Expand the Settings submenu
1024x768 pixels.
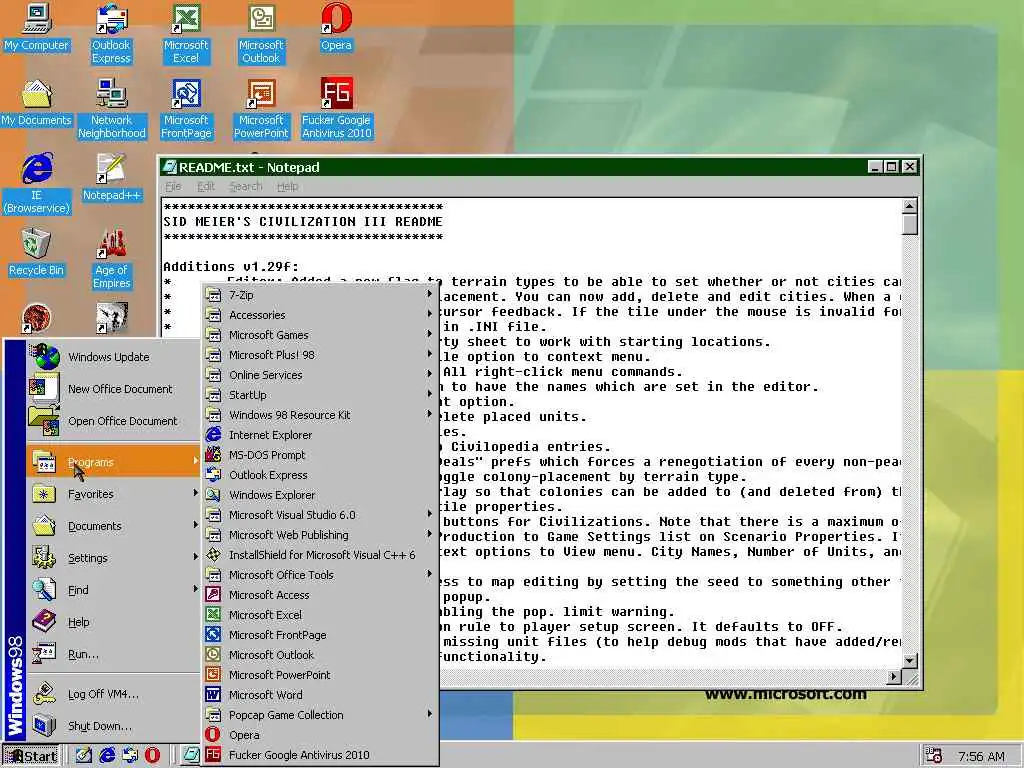[113, 558]
